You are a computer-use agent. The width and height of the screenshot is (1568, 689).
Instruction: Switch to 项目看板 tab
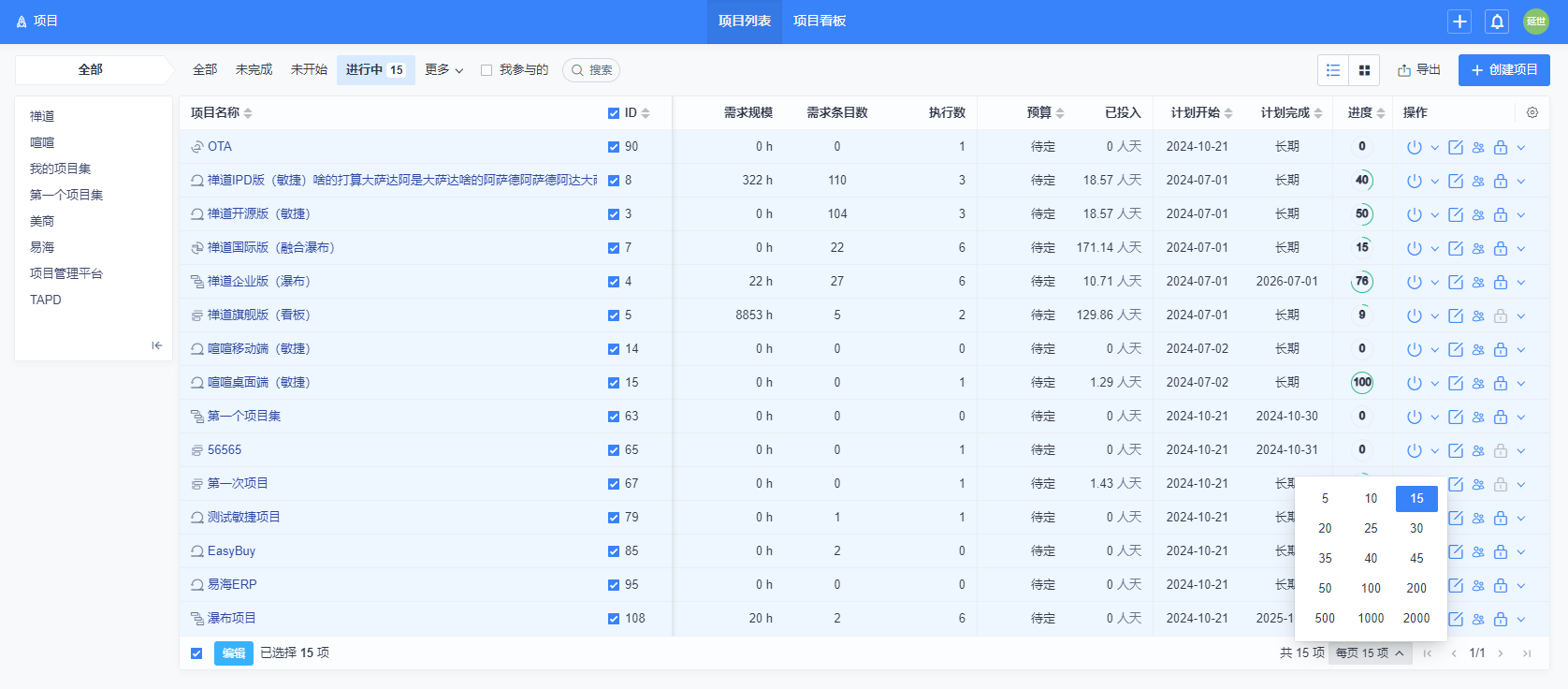click(x=820, y=22)
